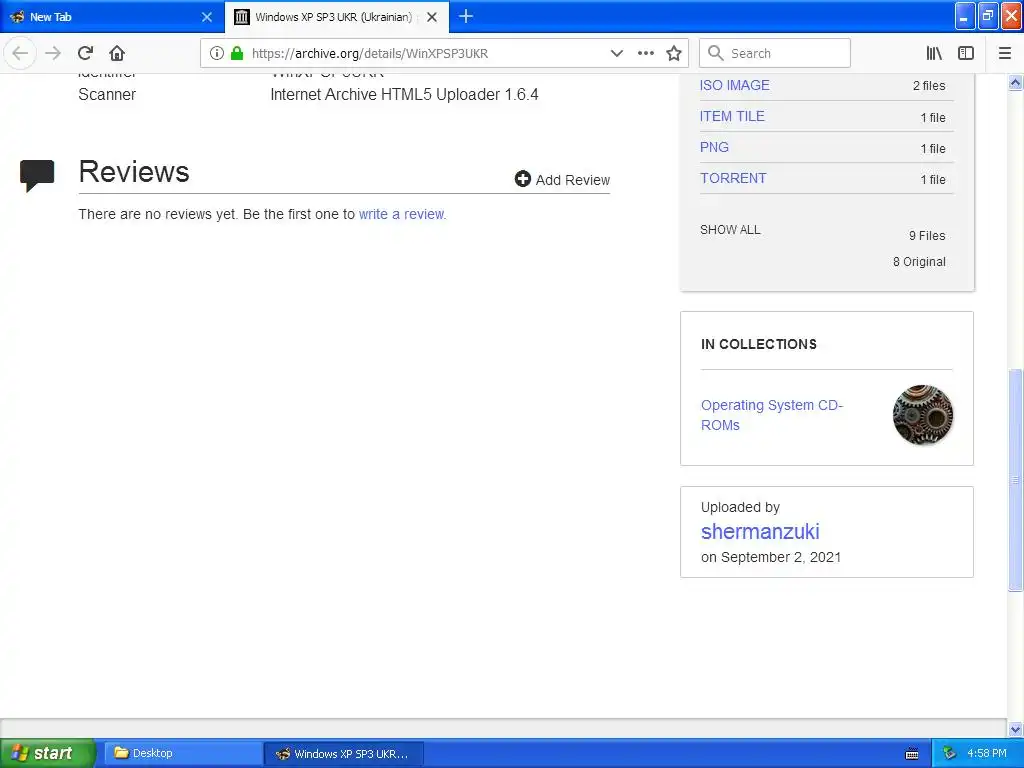1024x768 pixels.
Task: Close the New Tab tab
Action: click(206, 17)
